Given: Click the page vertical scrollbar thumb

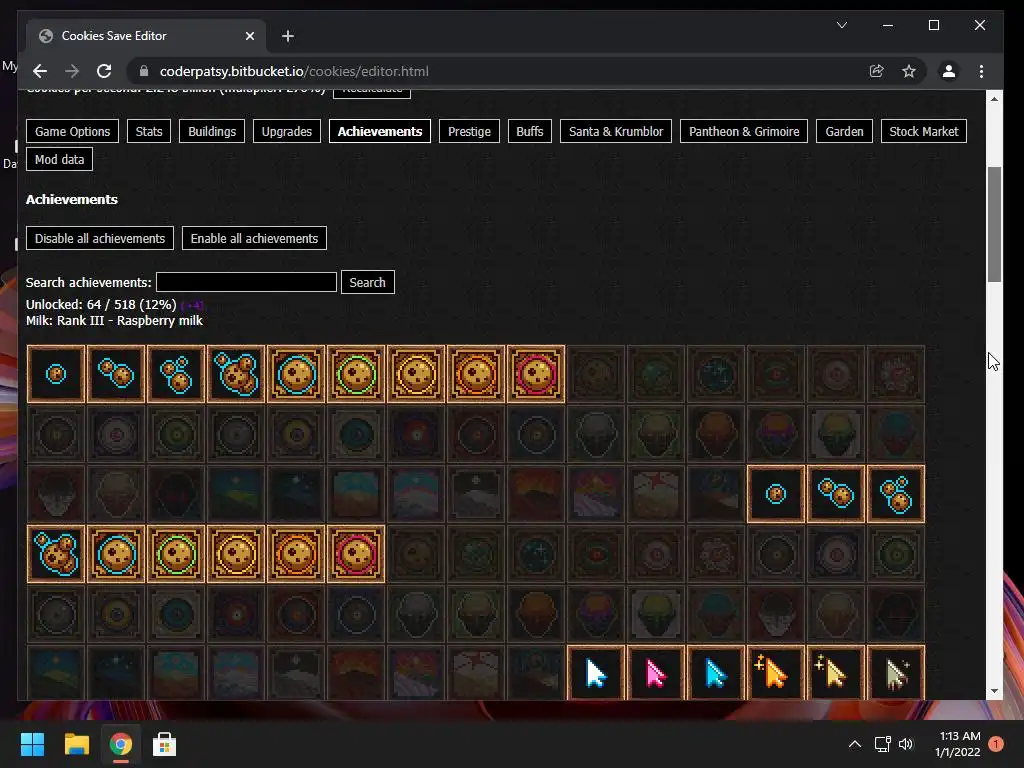Looking at the screenshot, I should point(994,224).
